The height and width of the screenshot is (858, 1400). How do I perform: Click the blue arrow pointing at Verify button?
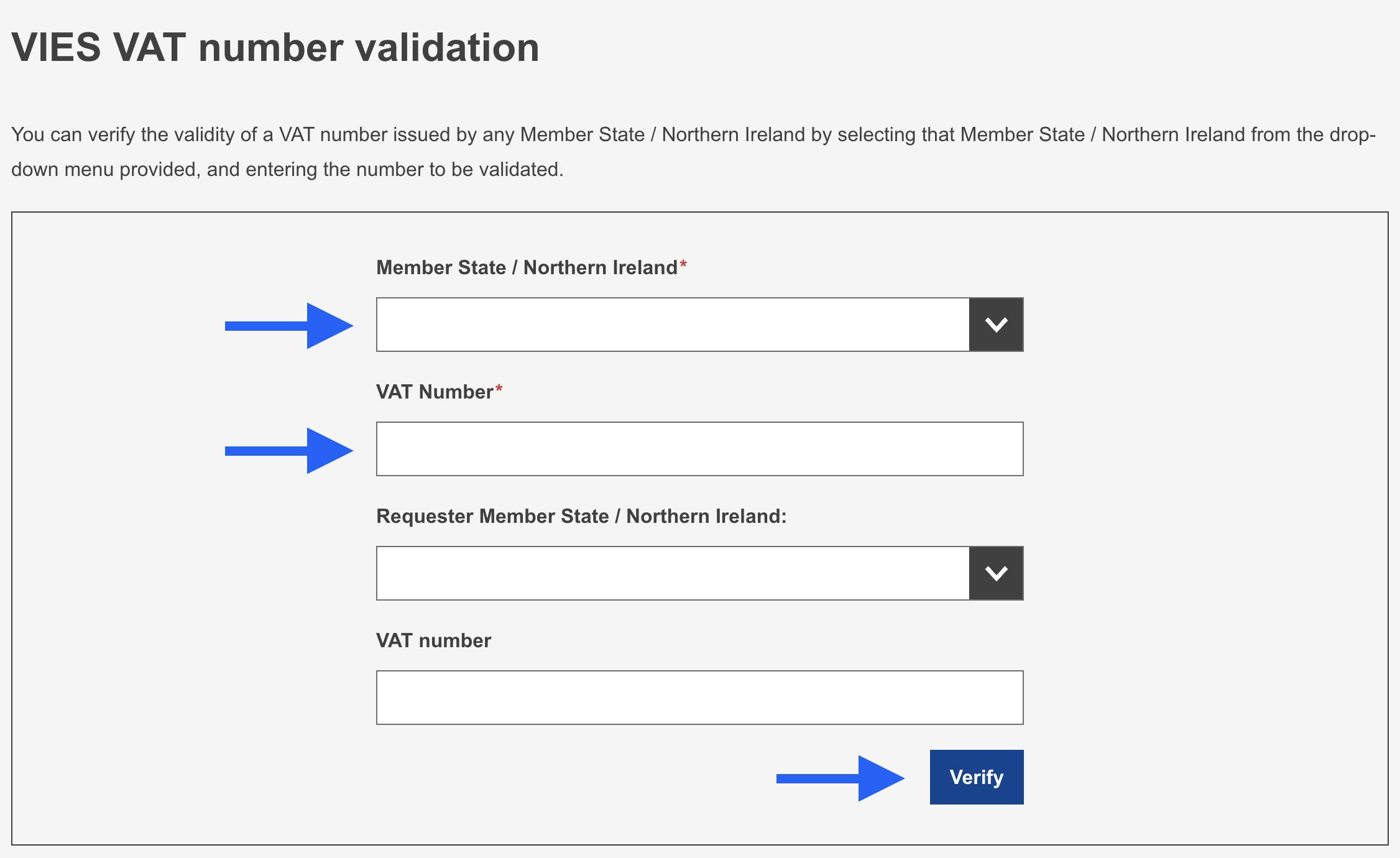click(x=840, y=778)
